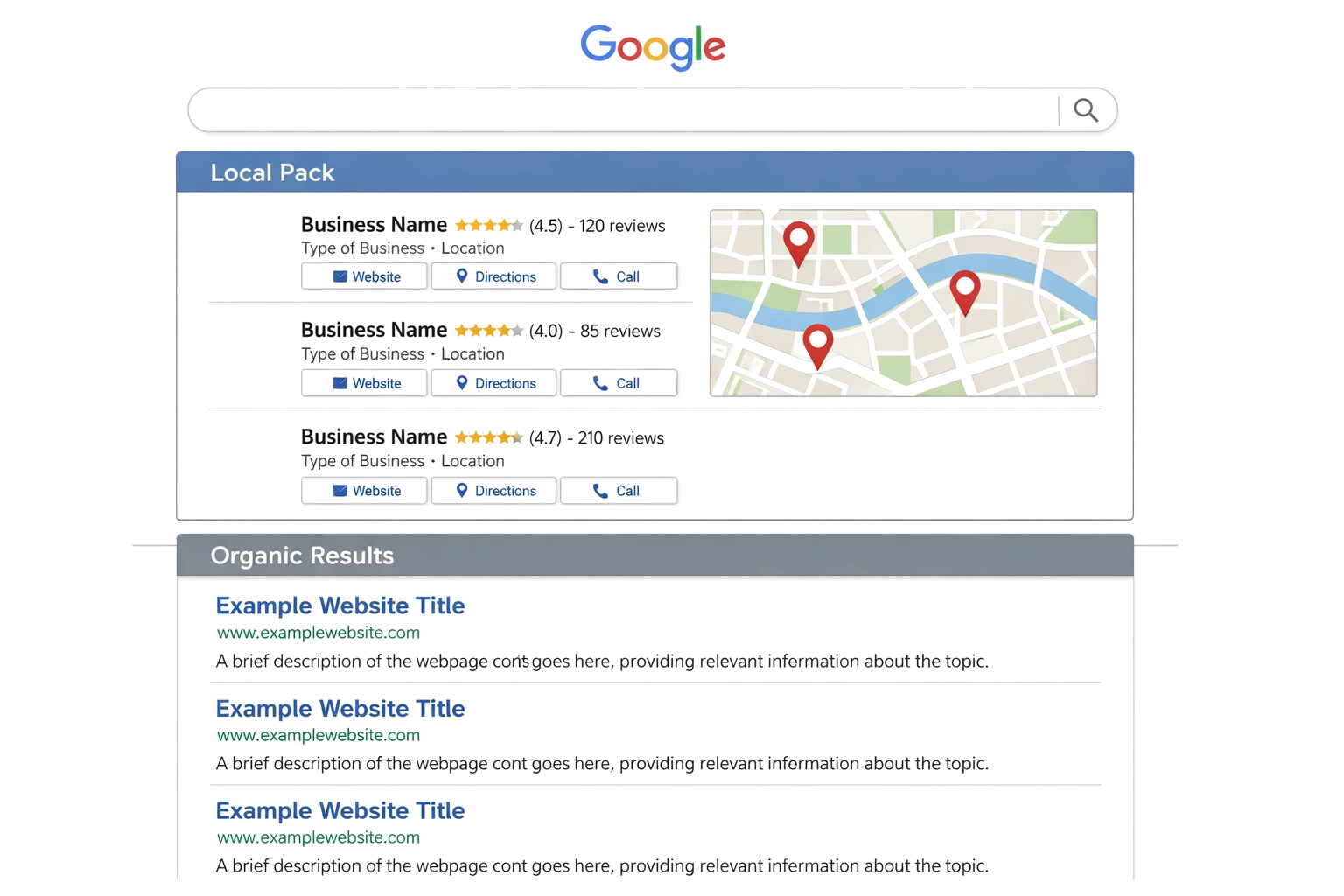
Task: Click the search magnifier icon
Action: (1085, 109)
